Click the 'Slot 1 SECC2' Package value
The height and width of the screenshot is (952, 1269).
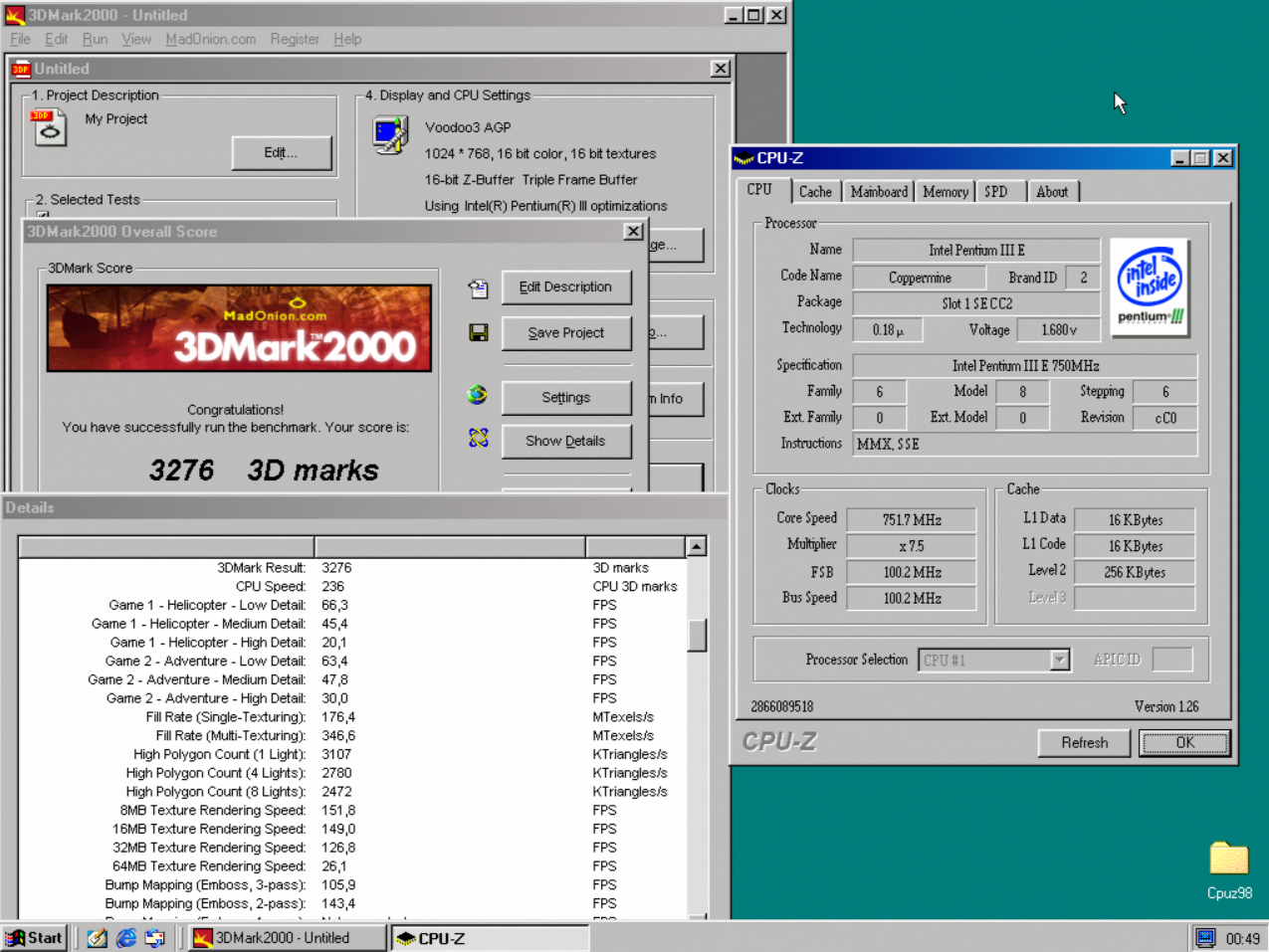976,303
